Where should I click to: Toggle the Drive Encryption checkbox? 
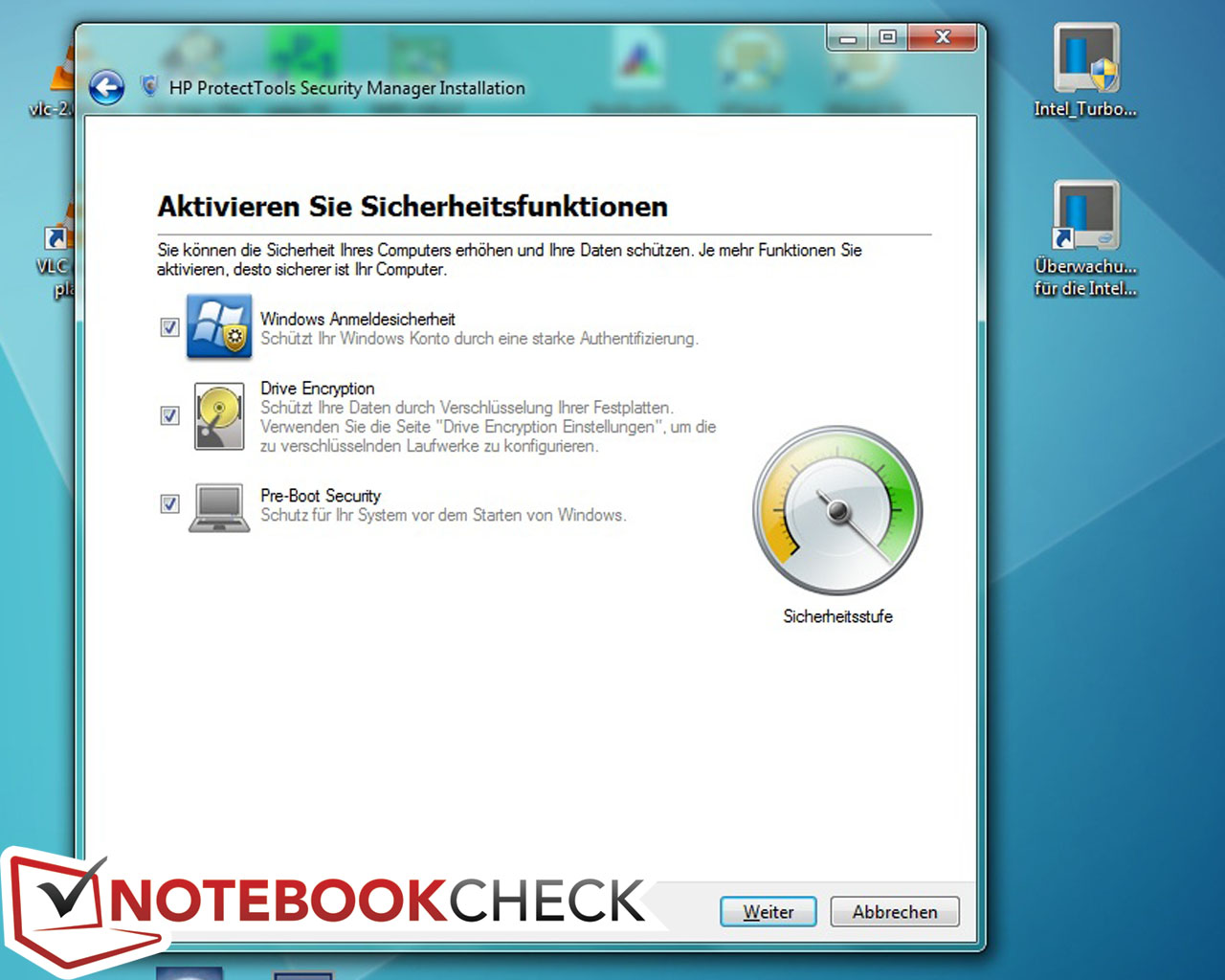(x=169, y=415)
